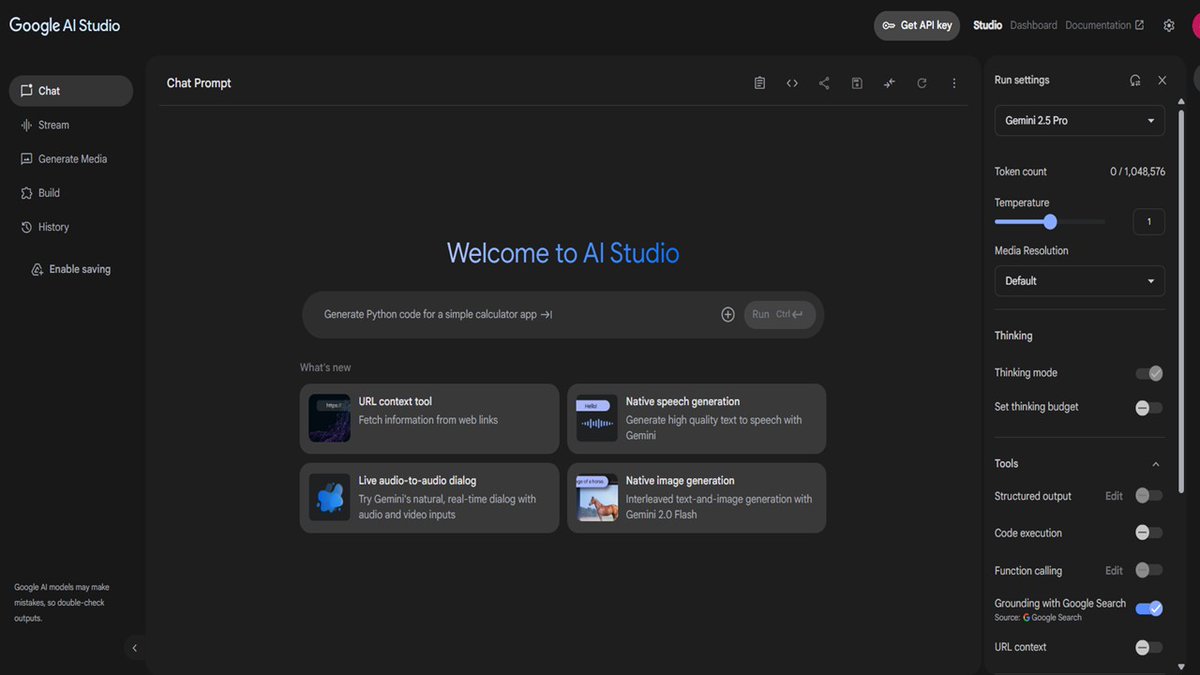Viewport: 1200px width, 675px height.
Task: Click the Build icon in the sidebar
Action: 27,193
